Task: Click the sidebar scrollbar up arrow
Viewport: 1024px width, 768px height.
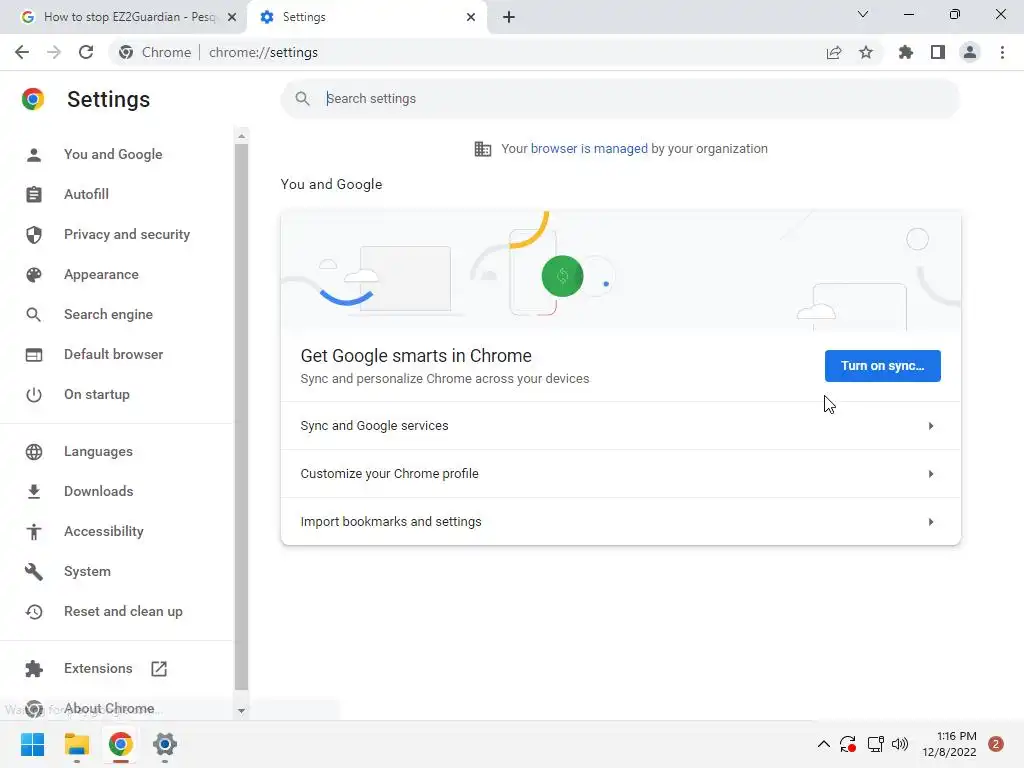Action: click(242, 136)
